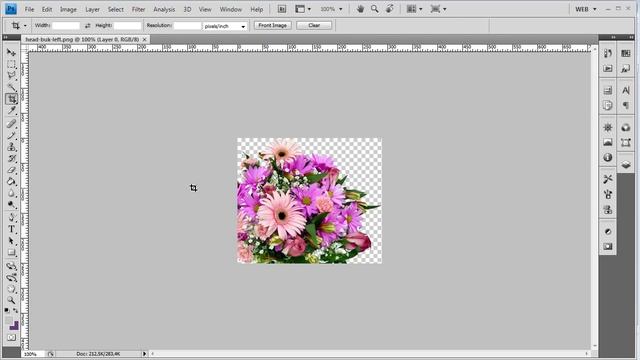Select the Healing Brush tool
The image size is (640, 360).
click(11, 124)
